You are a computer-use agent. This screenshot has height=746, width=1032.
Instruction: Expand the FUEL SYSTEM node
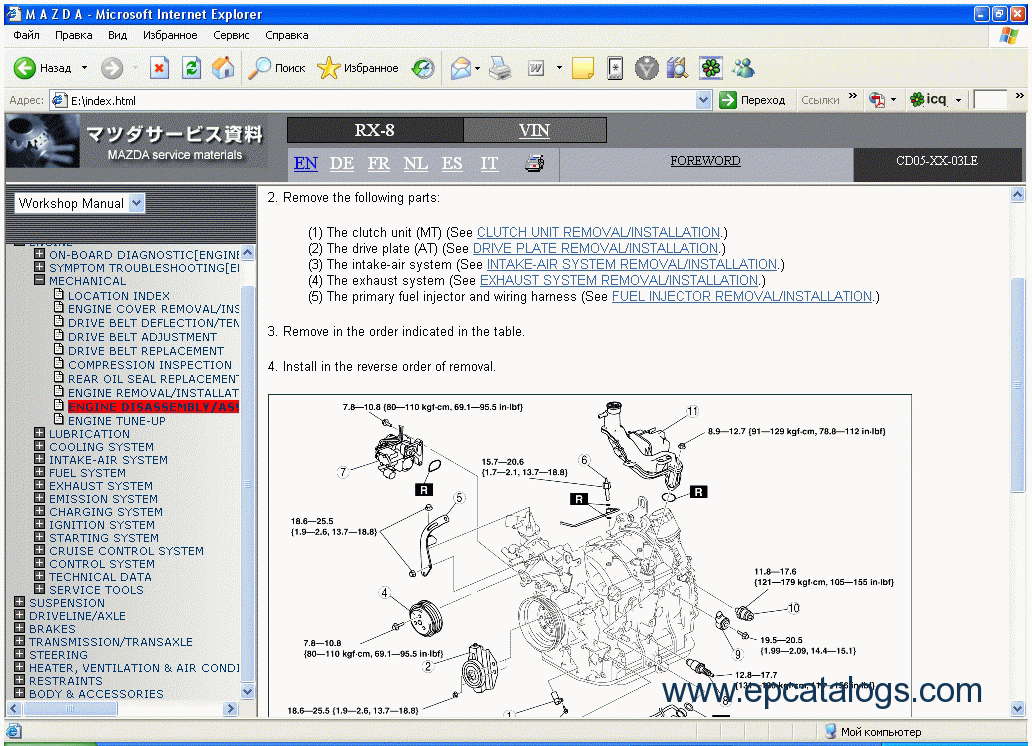point(39,471)
